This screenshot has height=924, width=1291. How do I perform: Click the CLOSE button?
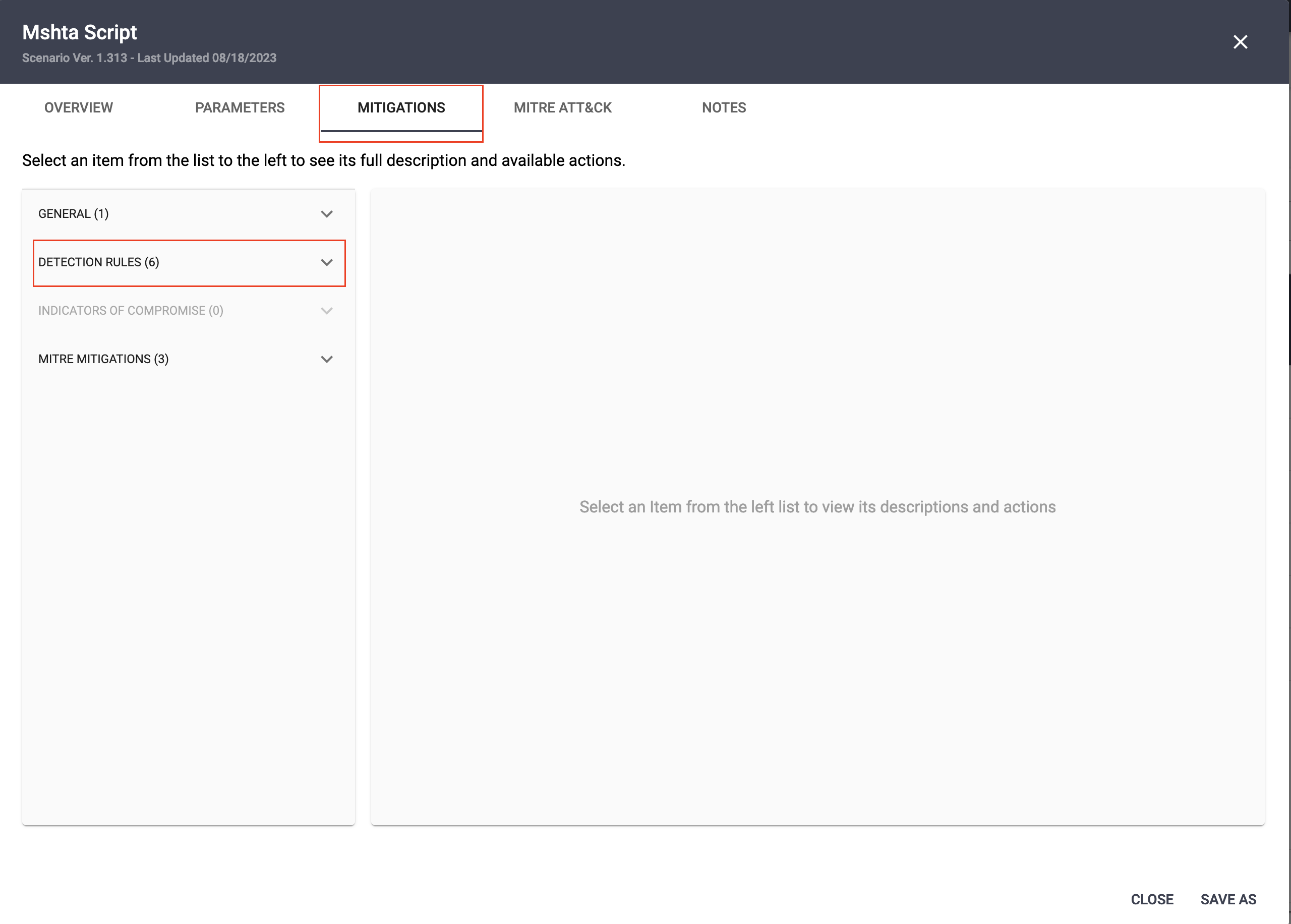[1152, 899]
